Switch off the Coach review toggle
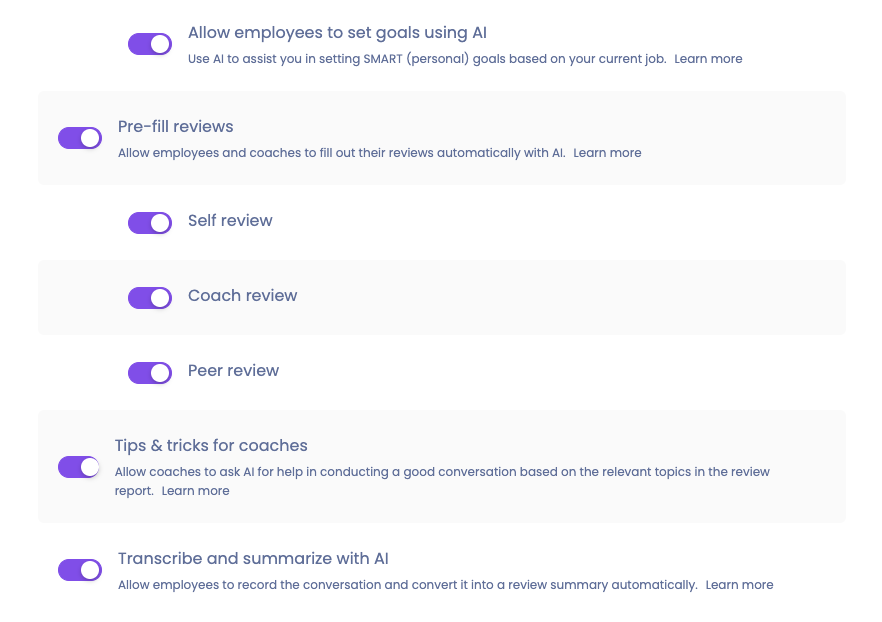The image size is (882, 622). click(x=150, y=298)
